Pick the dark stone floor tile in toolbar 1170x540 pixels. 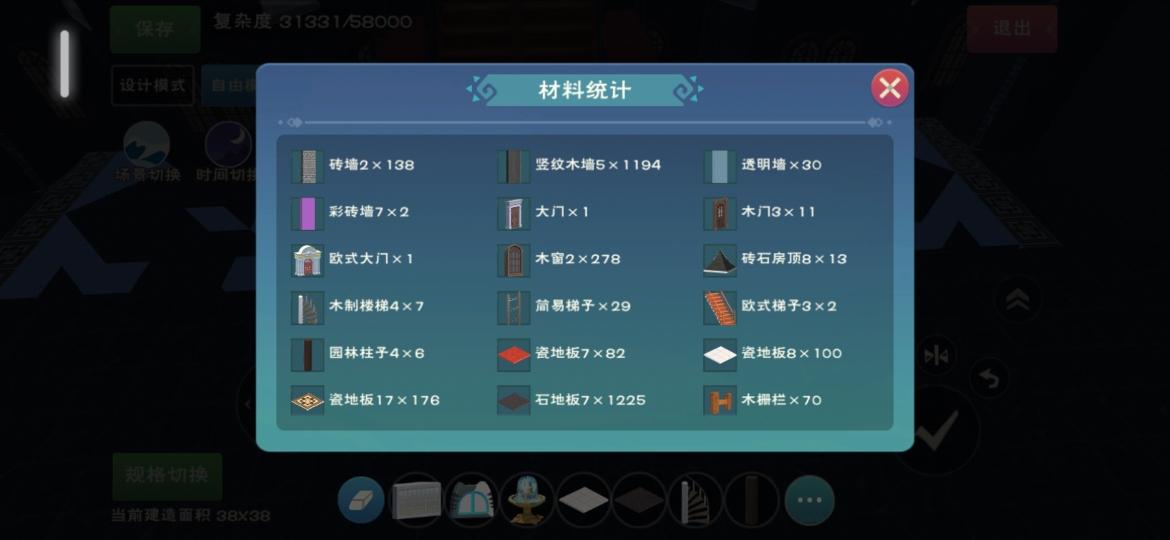pos(639,499)
